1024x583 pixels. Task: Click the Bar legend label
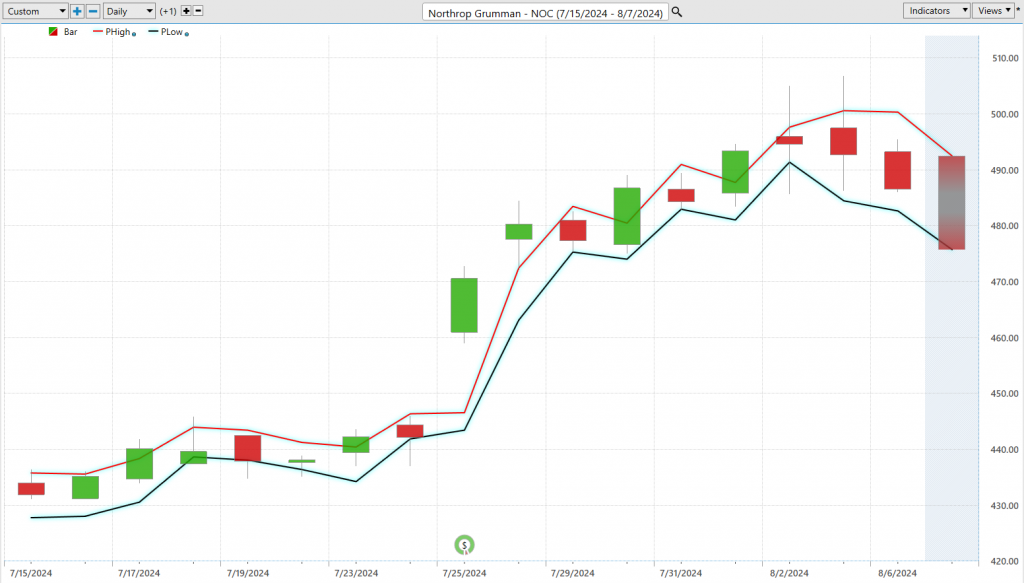coord(71,31)
